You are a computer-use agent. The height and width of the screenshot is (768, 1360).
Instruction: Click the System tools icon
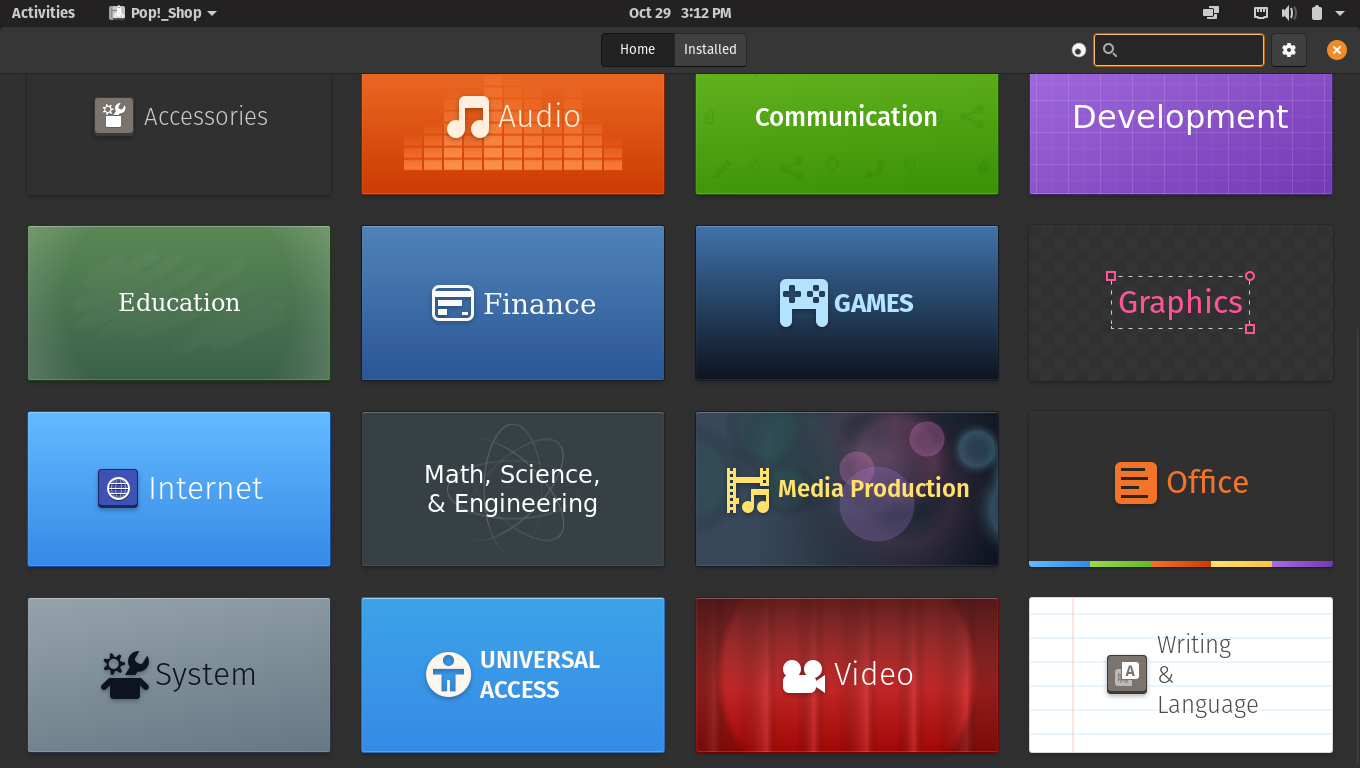(x=125, y=675)
